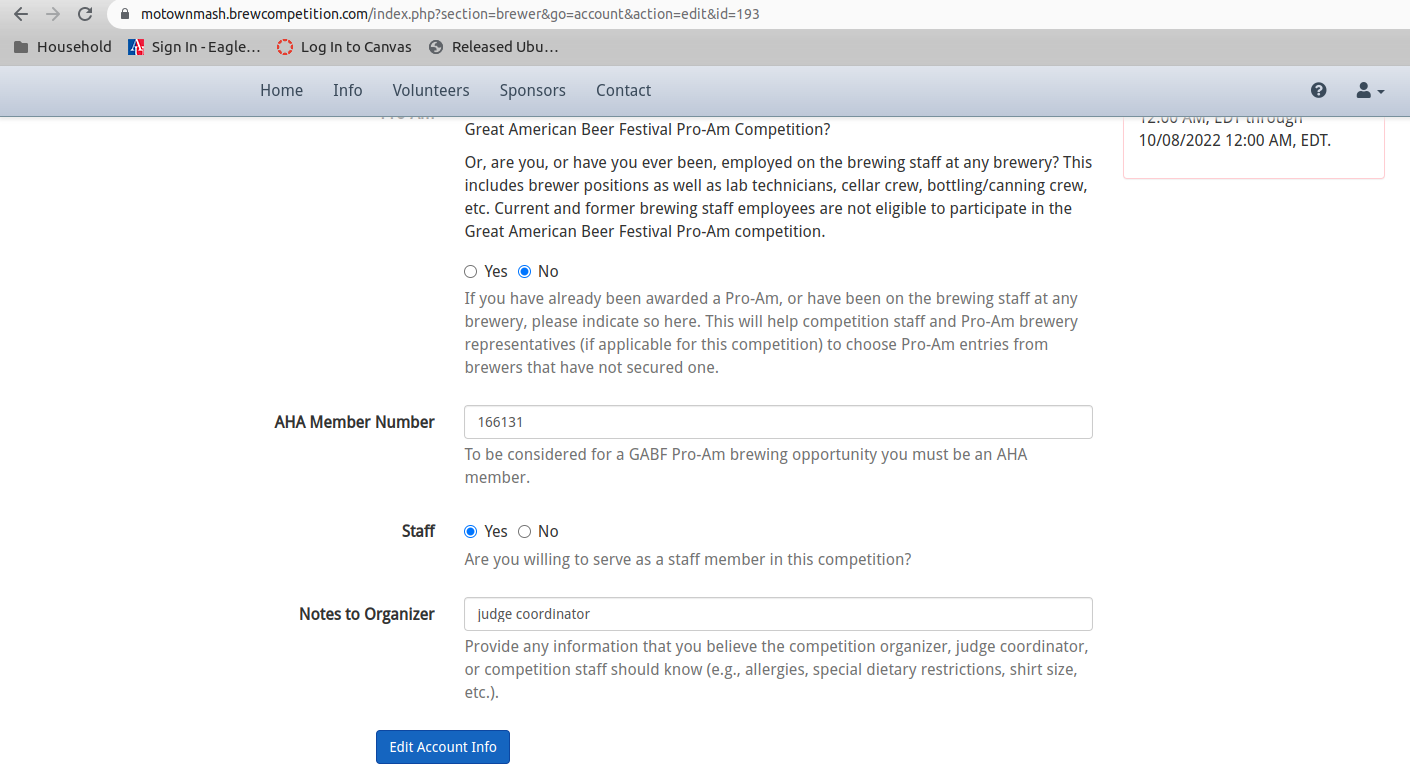Click the Edit Account Info button
The image size is (1410, 777).
(443, 747)
